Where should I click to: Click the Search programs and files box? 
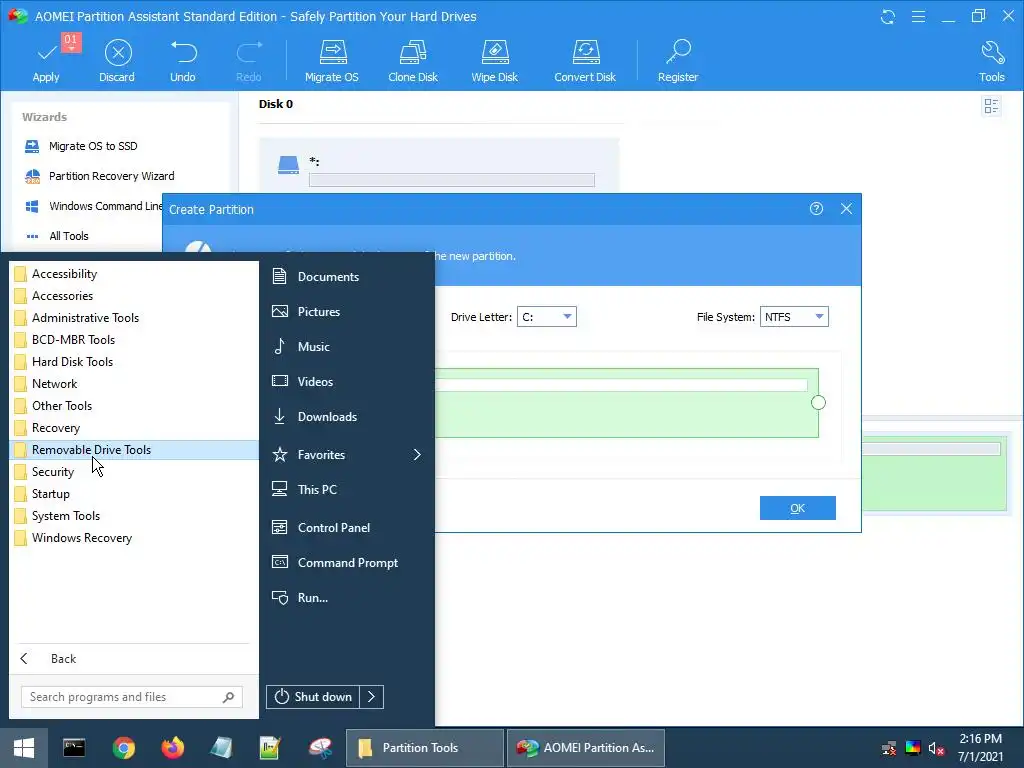pos(131,697)
